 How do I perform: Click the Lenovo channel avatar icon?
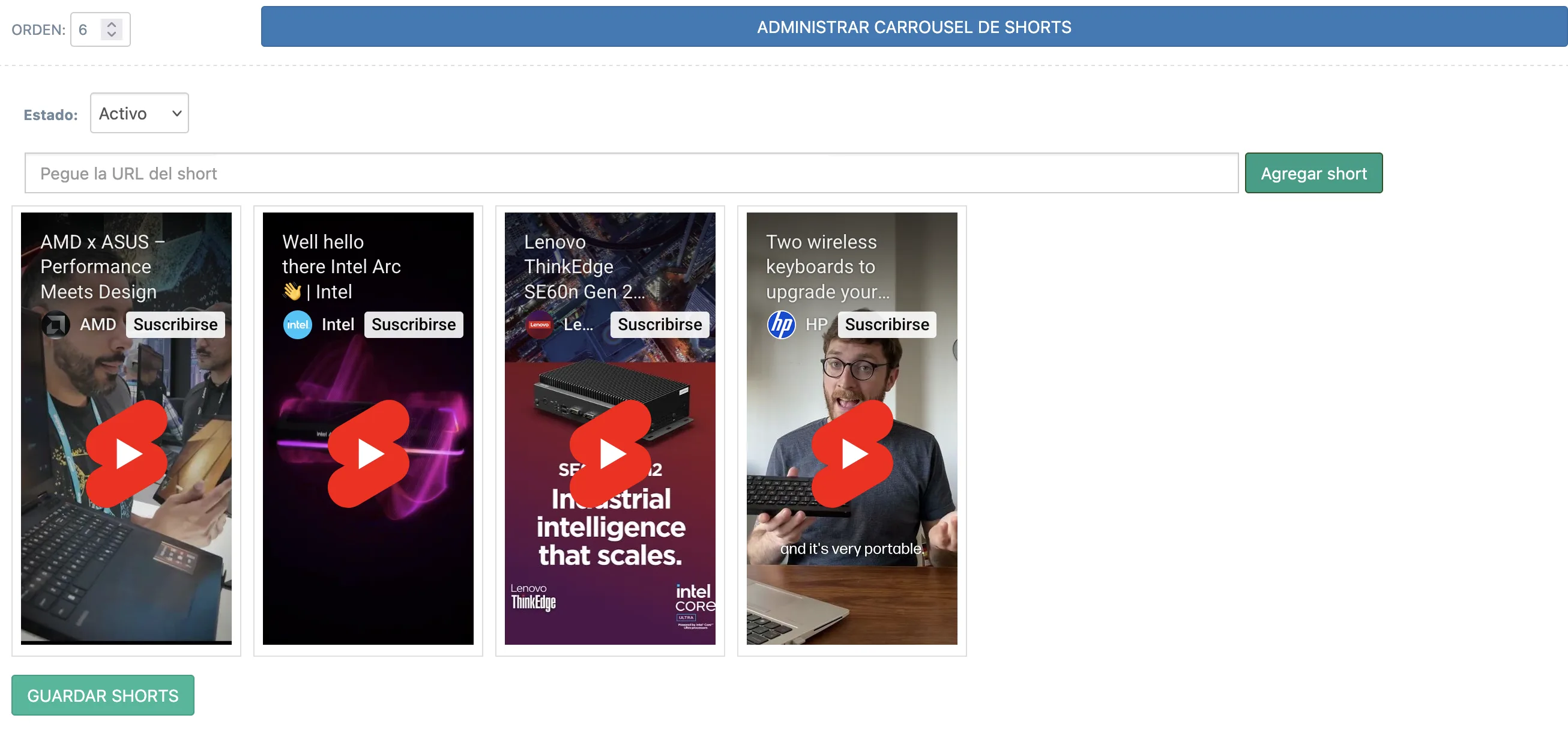pyautogui.click(x=538, y=325)
